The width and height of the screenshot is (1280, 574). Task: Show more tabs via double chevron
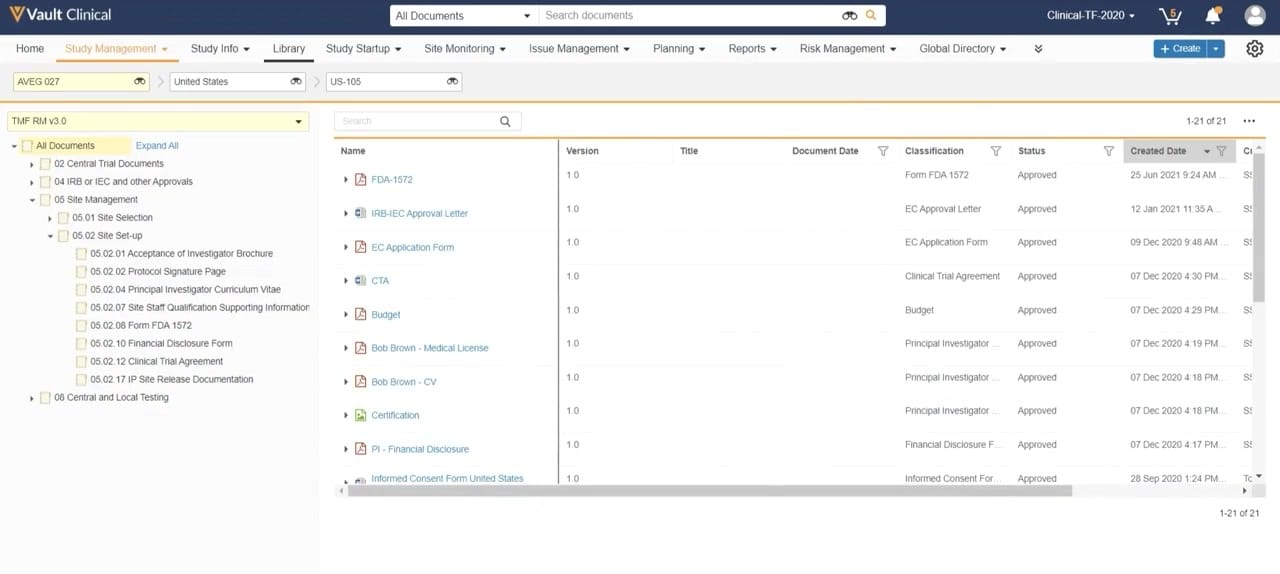1038,48
